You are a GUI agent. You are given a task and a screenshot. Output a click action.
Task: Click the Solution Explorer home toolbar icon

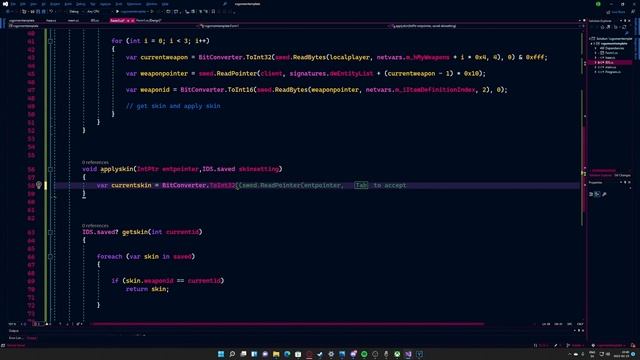click(602, 27)
